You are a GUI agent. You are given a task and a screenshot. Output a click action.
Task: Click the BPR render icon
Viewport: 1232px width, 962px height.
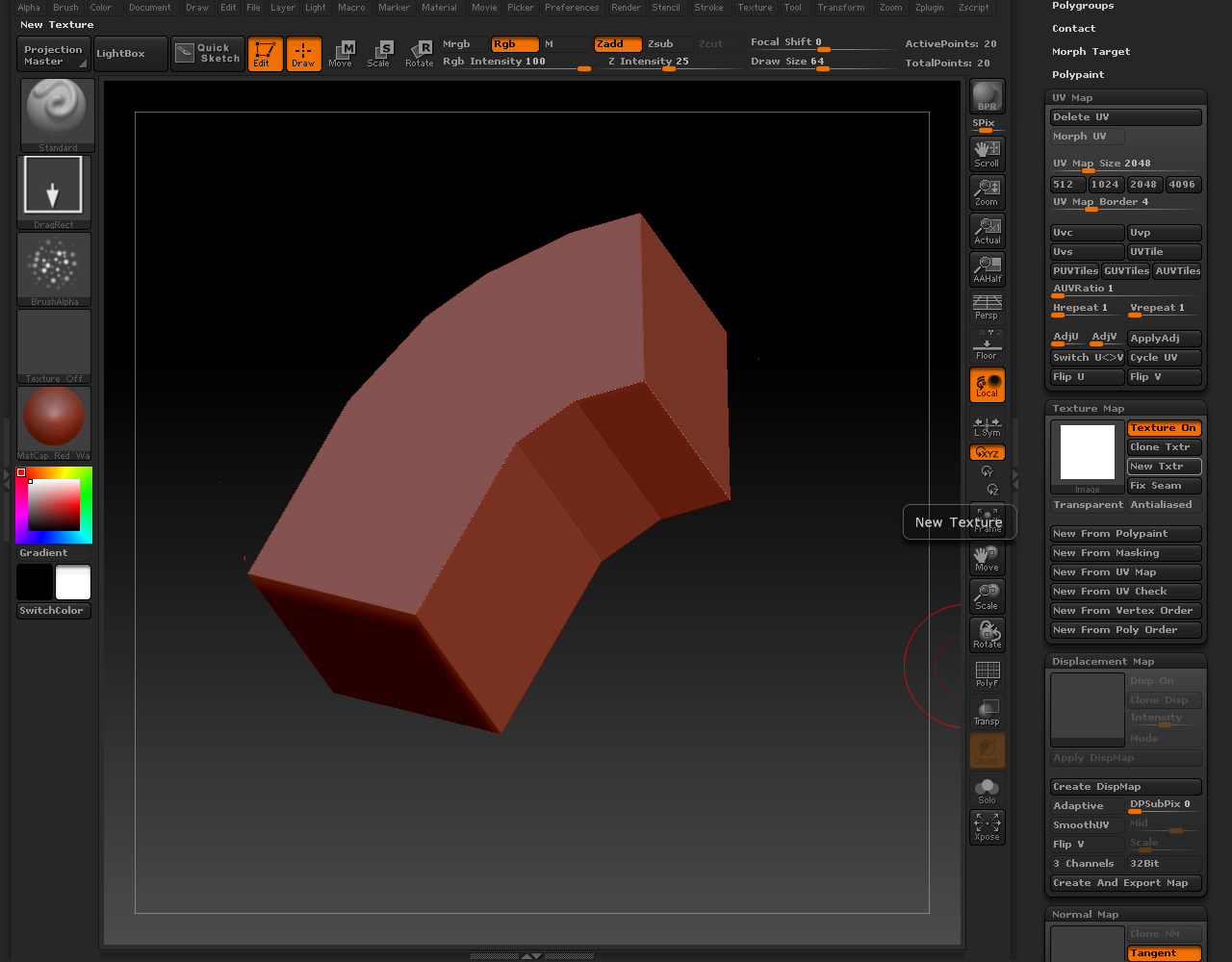987,96
